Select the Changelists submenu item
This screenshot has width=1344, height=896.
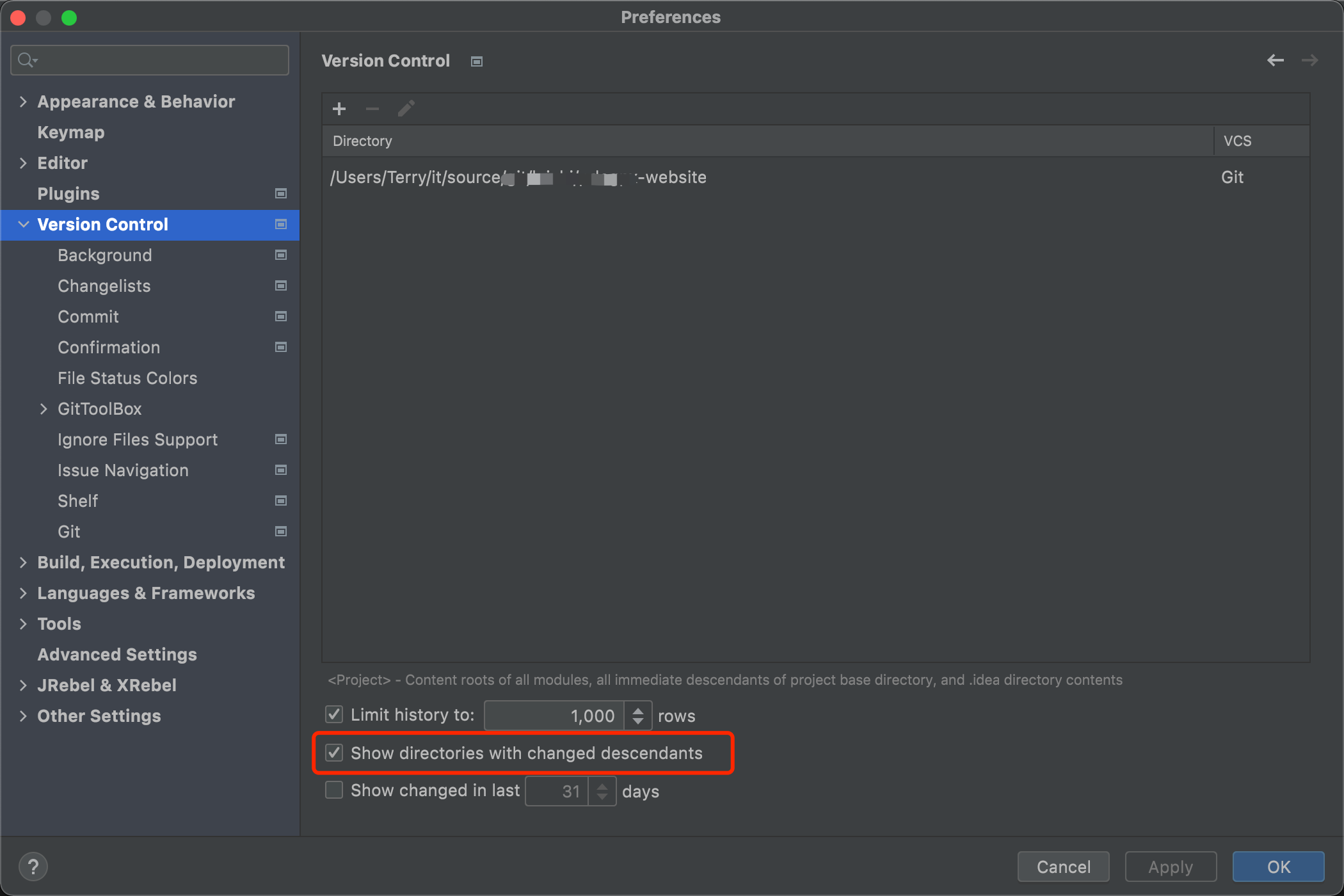tap(104, 286)
